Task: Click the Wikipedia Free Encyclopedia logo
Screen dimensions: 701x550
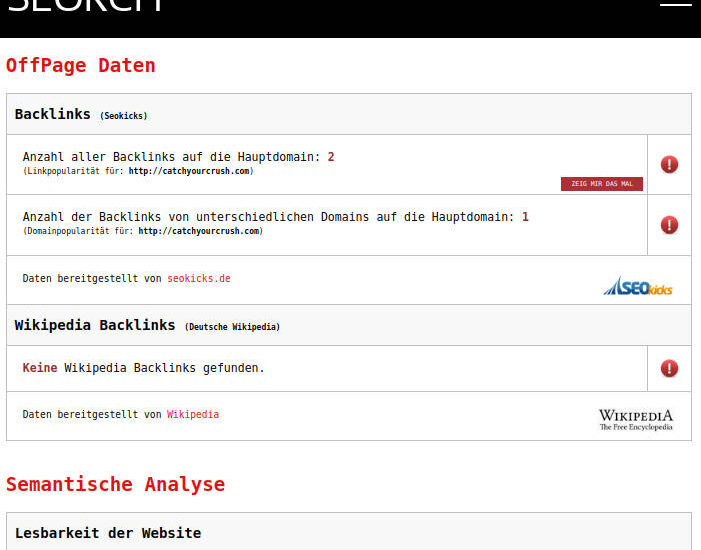Action: pyautogui.click(x=636, y=419)
